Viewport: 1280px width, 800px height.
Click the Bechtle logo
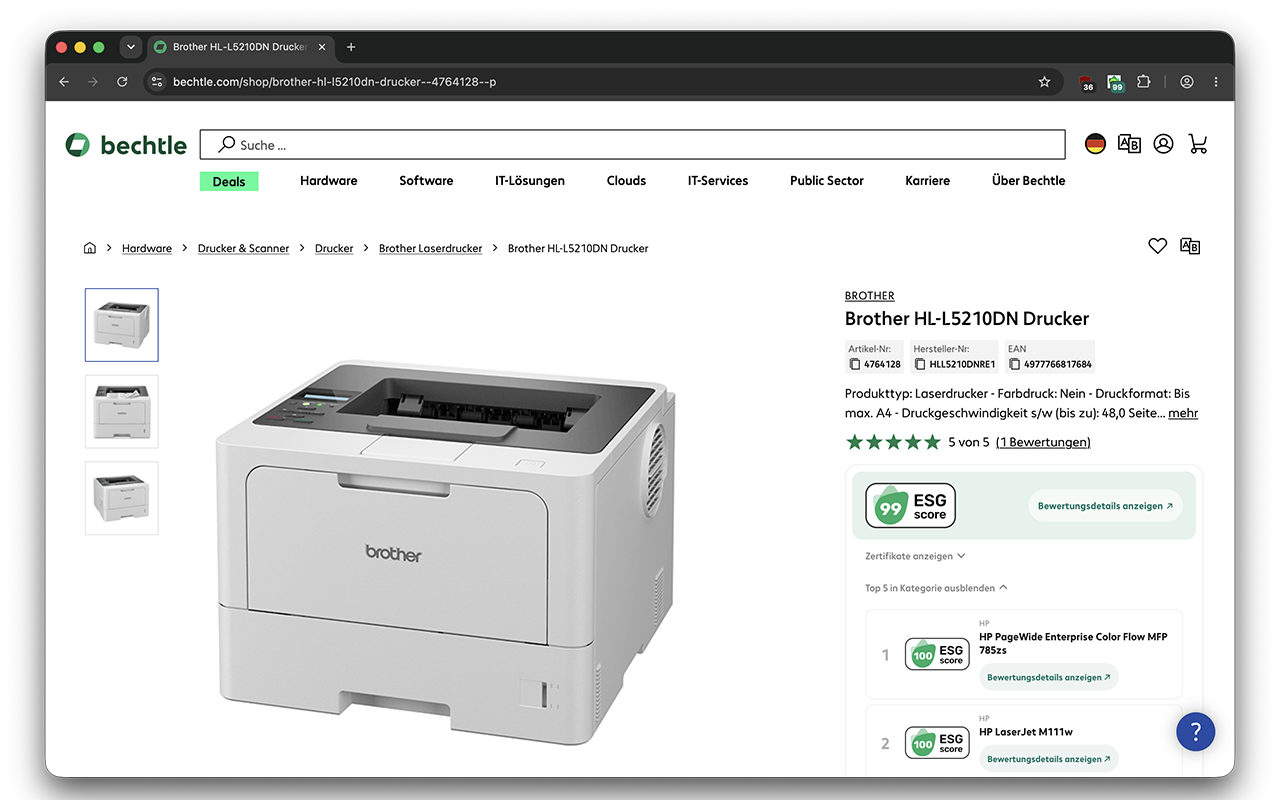(126, 145)
